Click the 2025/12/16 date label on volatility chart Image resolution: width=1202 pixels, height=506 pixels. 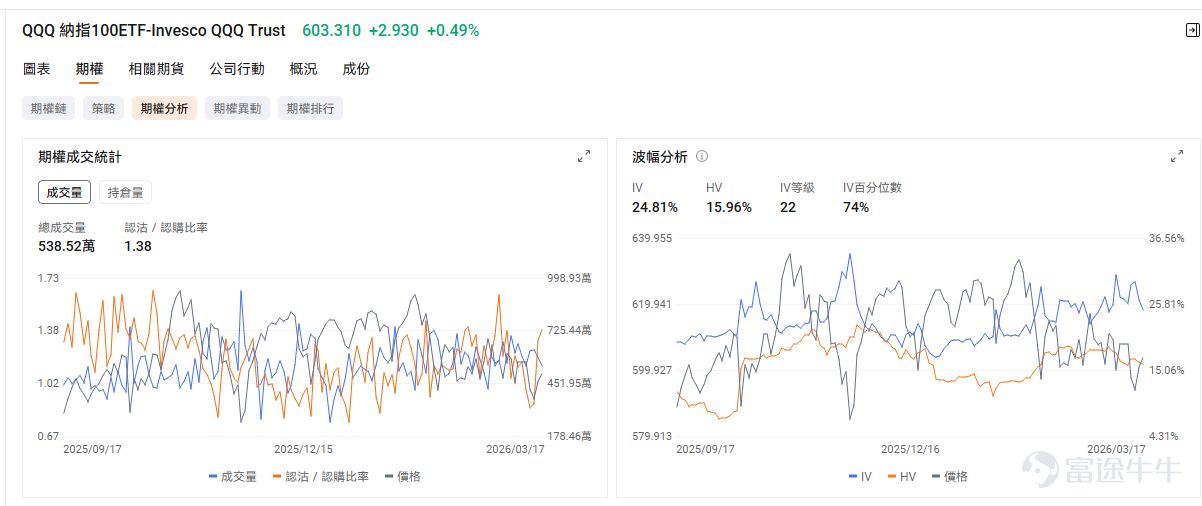(911, 450)
